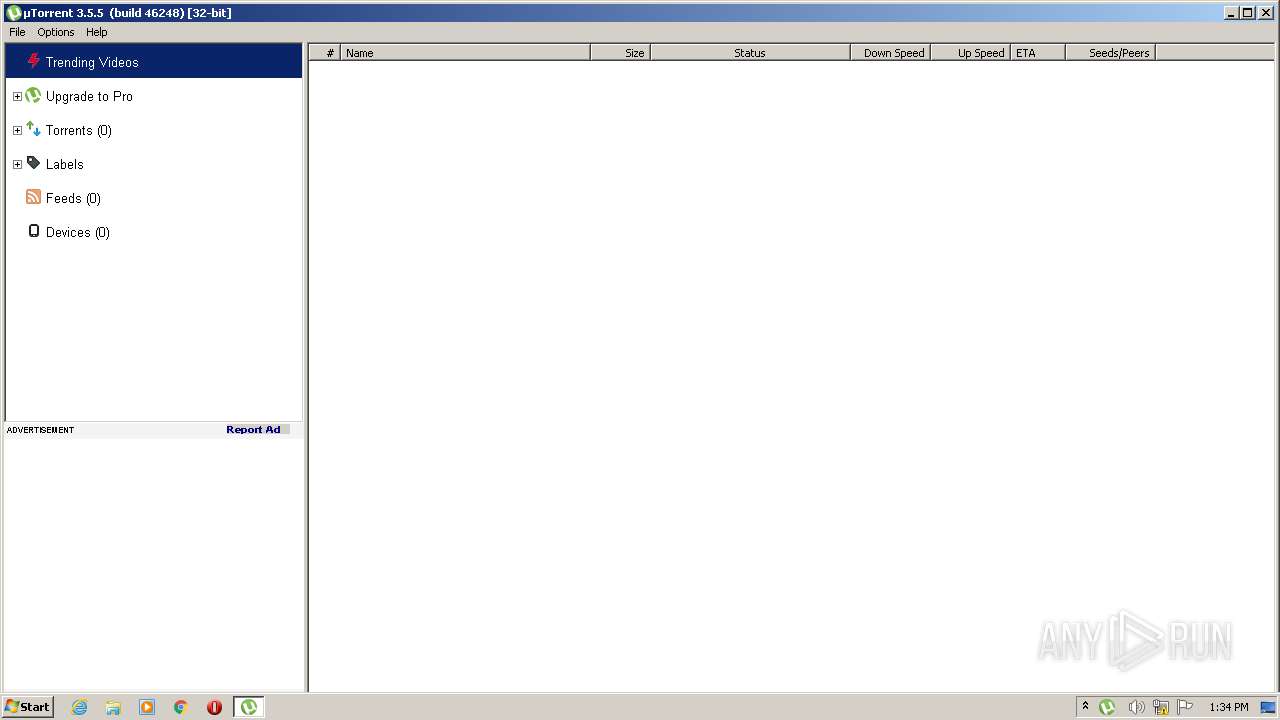This screenshot has height=720, width=1280.
Task: Click the Trending Videos lightning icon
Action: 34,61
